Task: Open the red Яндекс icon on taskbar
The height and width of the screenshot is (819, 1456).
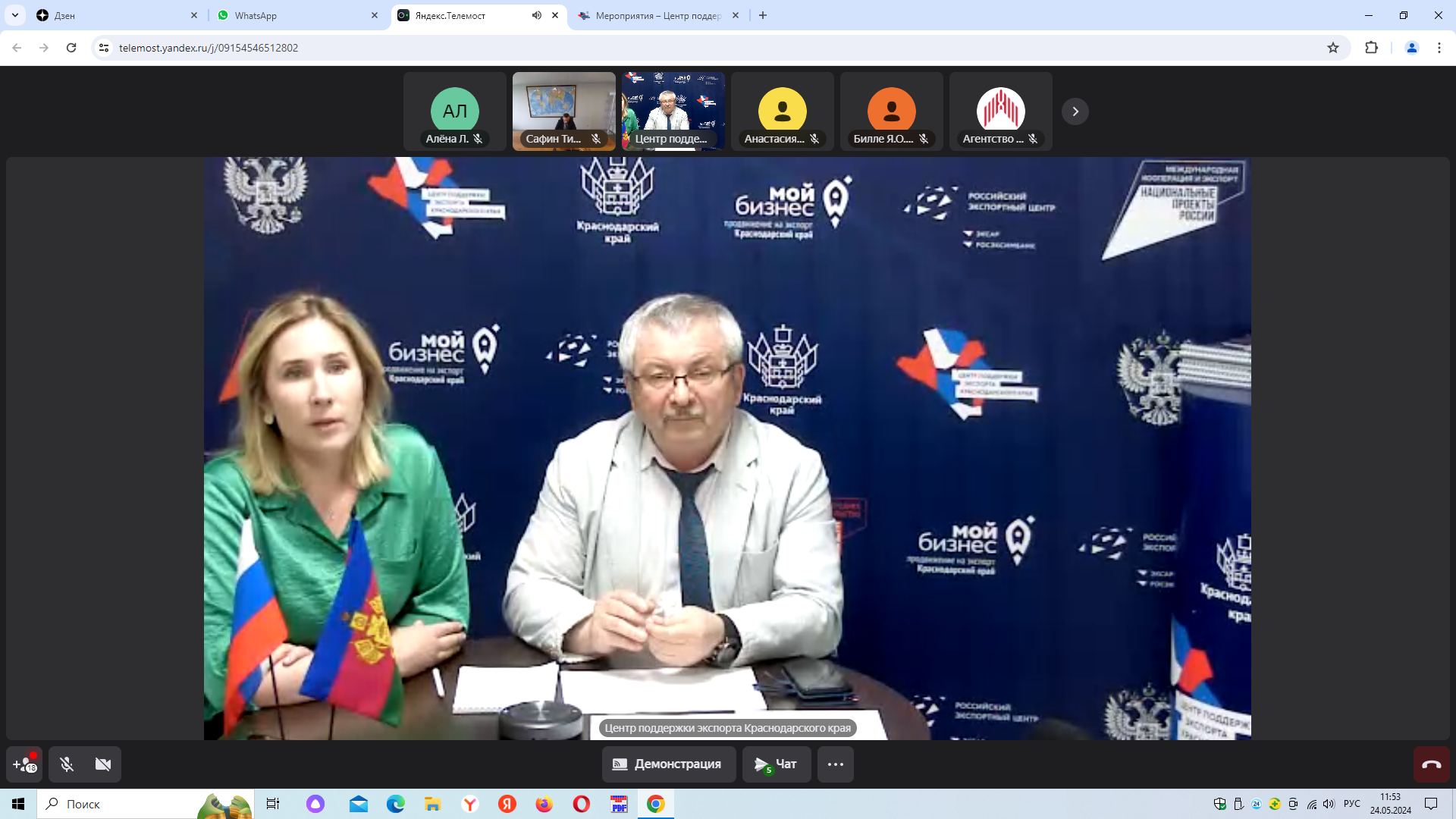Action: (507, 804)
